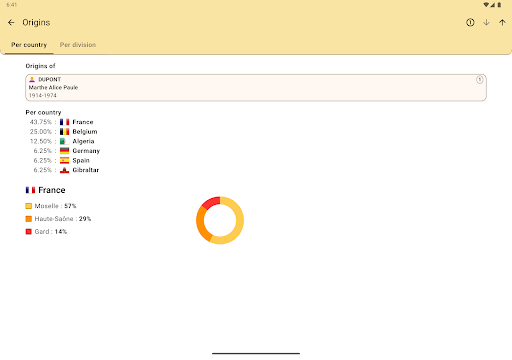
Task: Tap the battery status icon
Action: pyautogui.click(x=499, y=5)
